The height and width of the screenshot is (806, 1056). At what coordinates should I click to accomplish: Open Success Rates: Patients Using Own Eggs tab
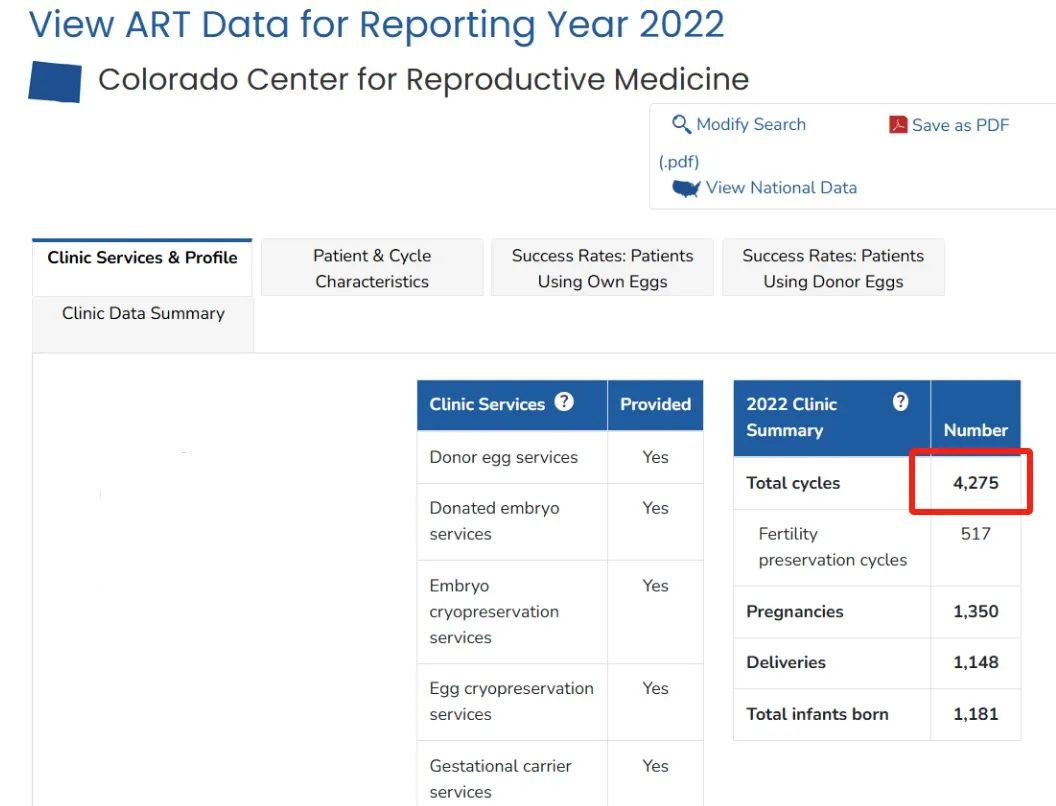click(602, 267)
